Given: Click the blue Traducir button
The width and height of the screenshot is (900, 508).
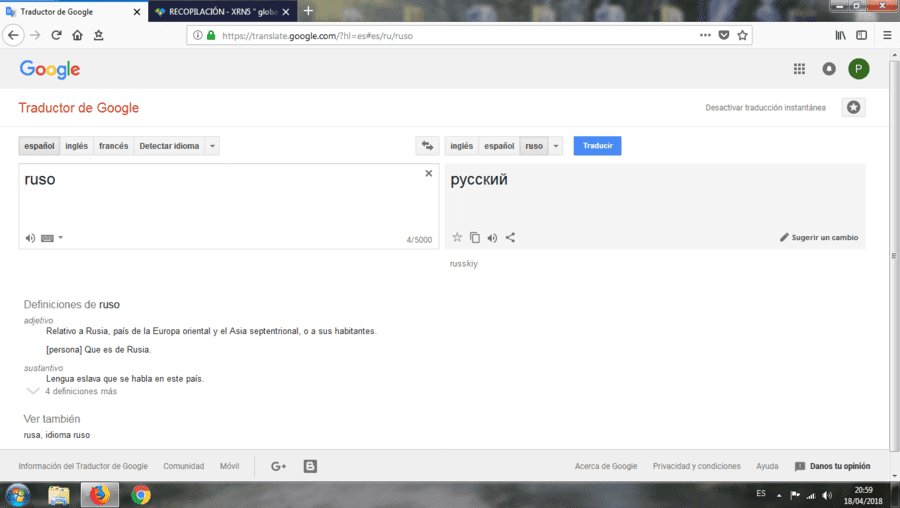Looking at the screenshot, I should click(598, 146).
